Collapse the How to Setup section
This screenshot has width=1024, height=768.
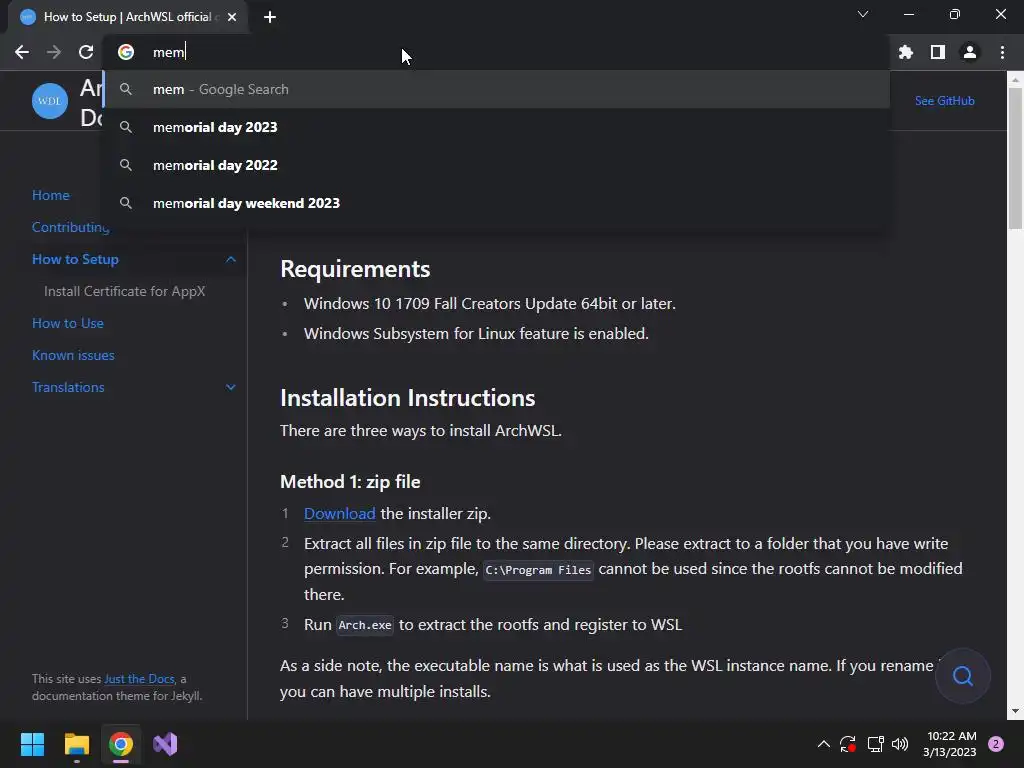click(231, 259)
